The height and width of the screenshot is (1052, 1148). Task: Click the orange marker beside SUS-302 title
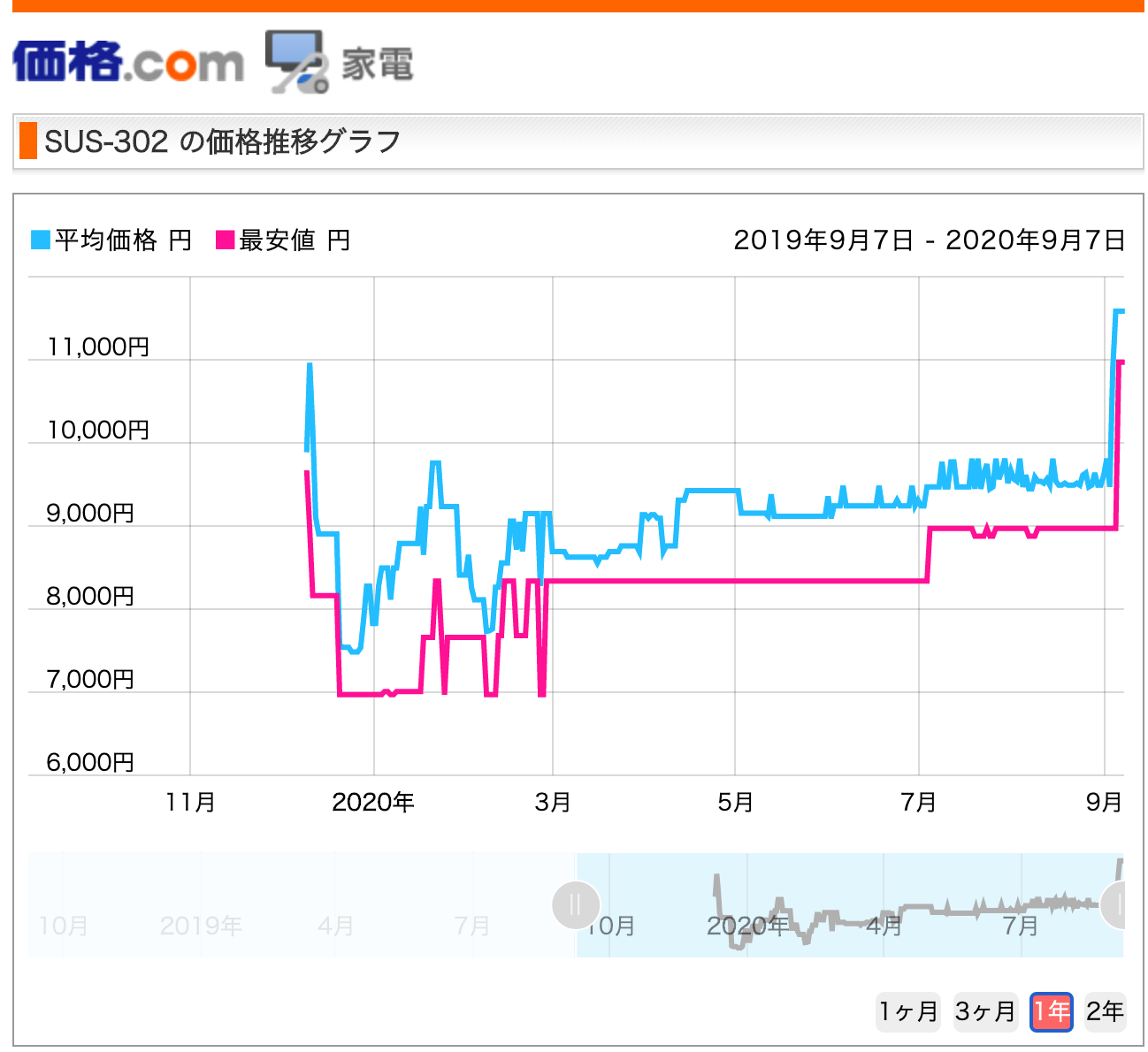coord(28,141)
